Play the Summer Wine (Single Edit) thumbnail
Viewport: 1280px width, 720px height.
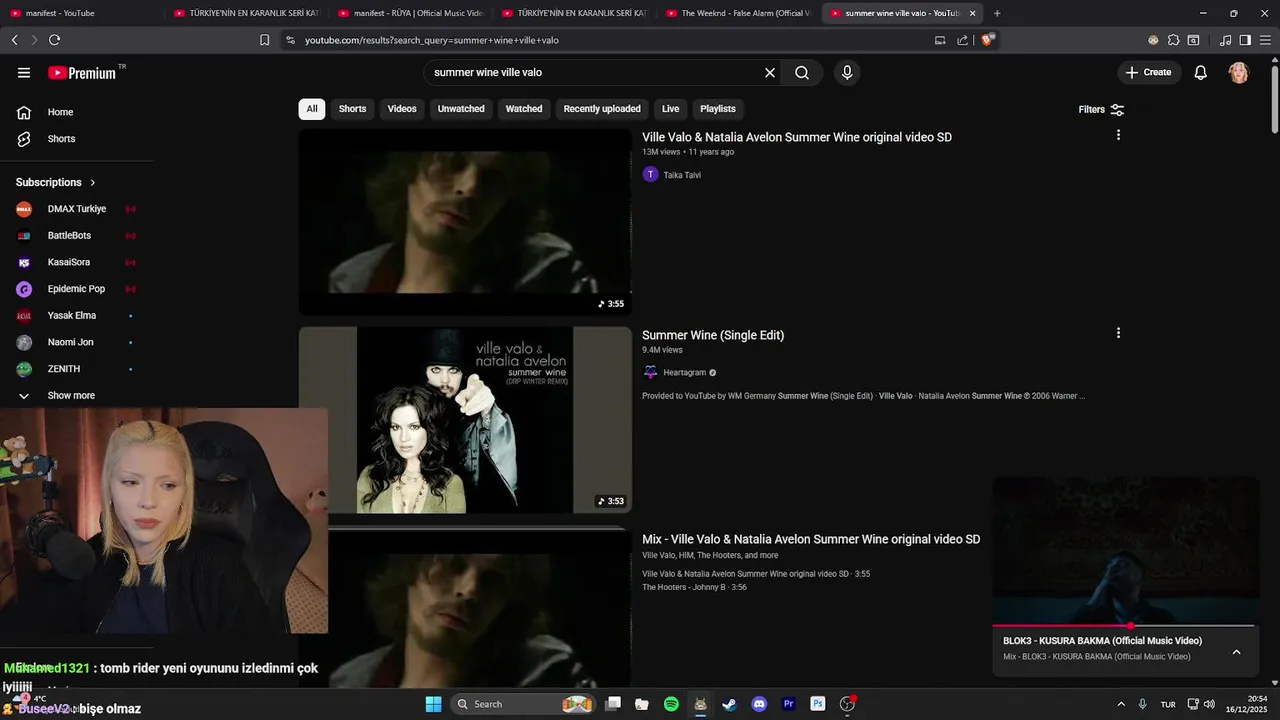tap(465, 420)
